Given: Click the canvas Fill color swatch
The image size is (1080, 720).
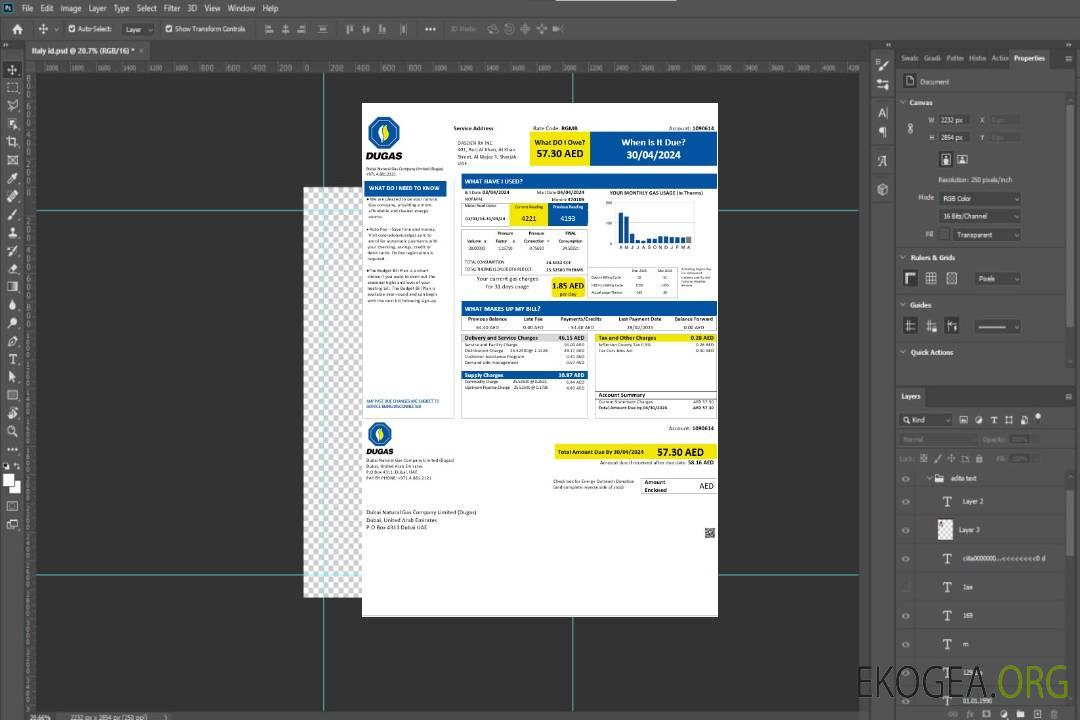Looking at the screenshot, I should (944, 235).
